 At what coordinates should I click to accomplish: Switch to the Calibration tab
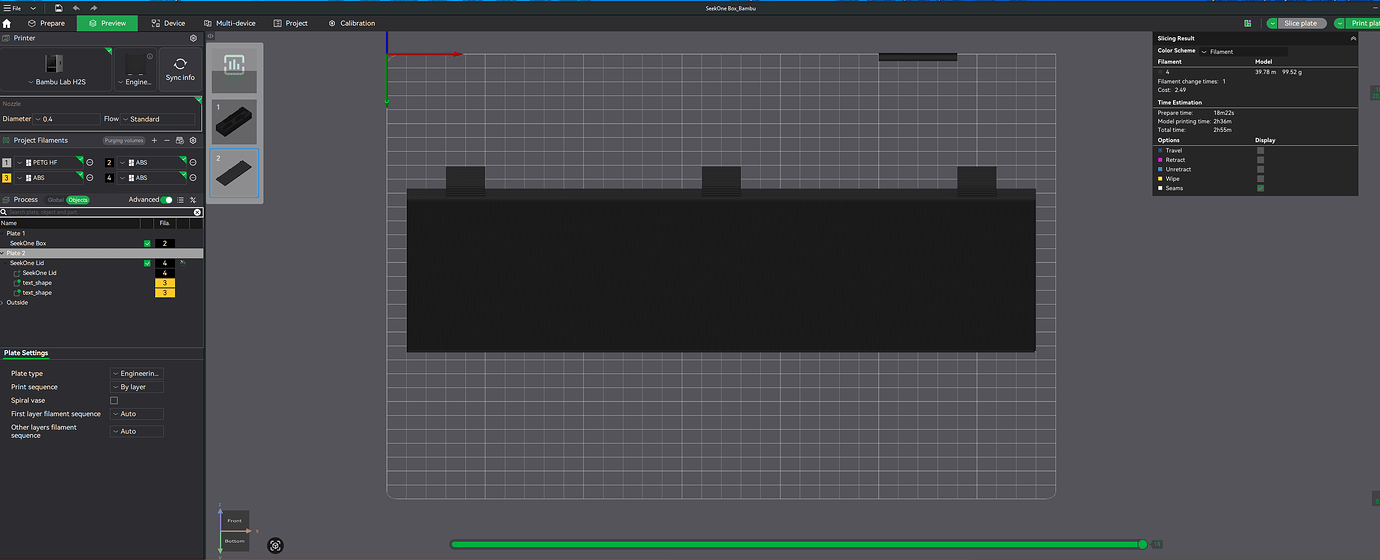350,23
